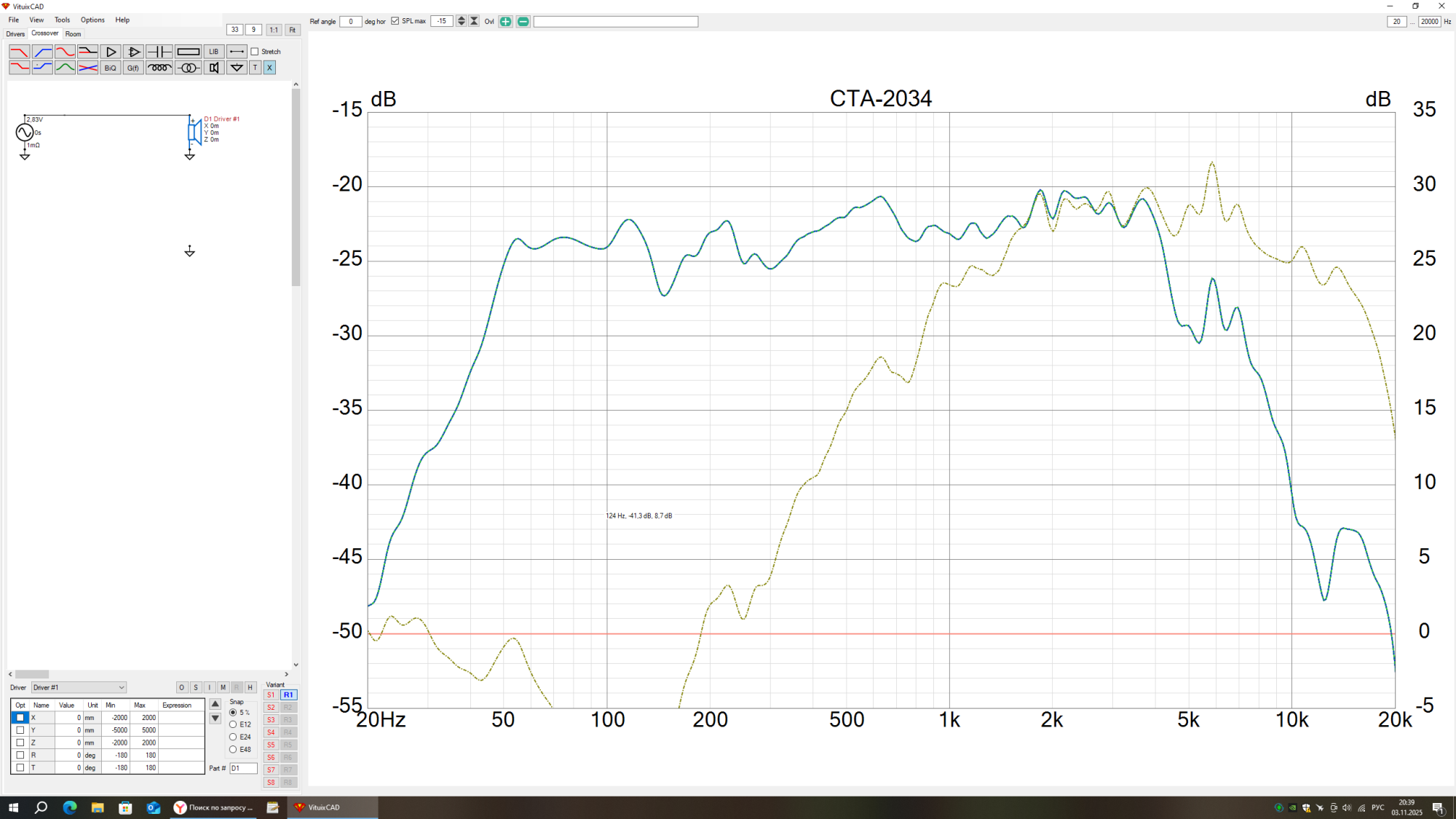
Task: Select the capacitor component tool
Action: (159, 52)
